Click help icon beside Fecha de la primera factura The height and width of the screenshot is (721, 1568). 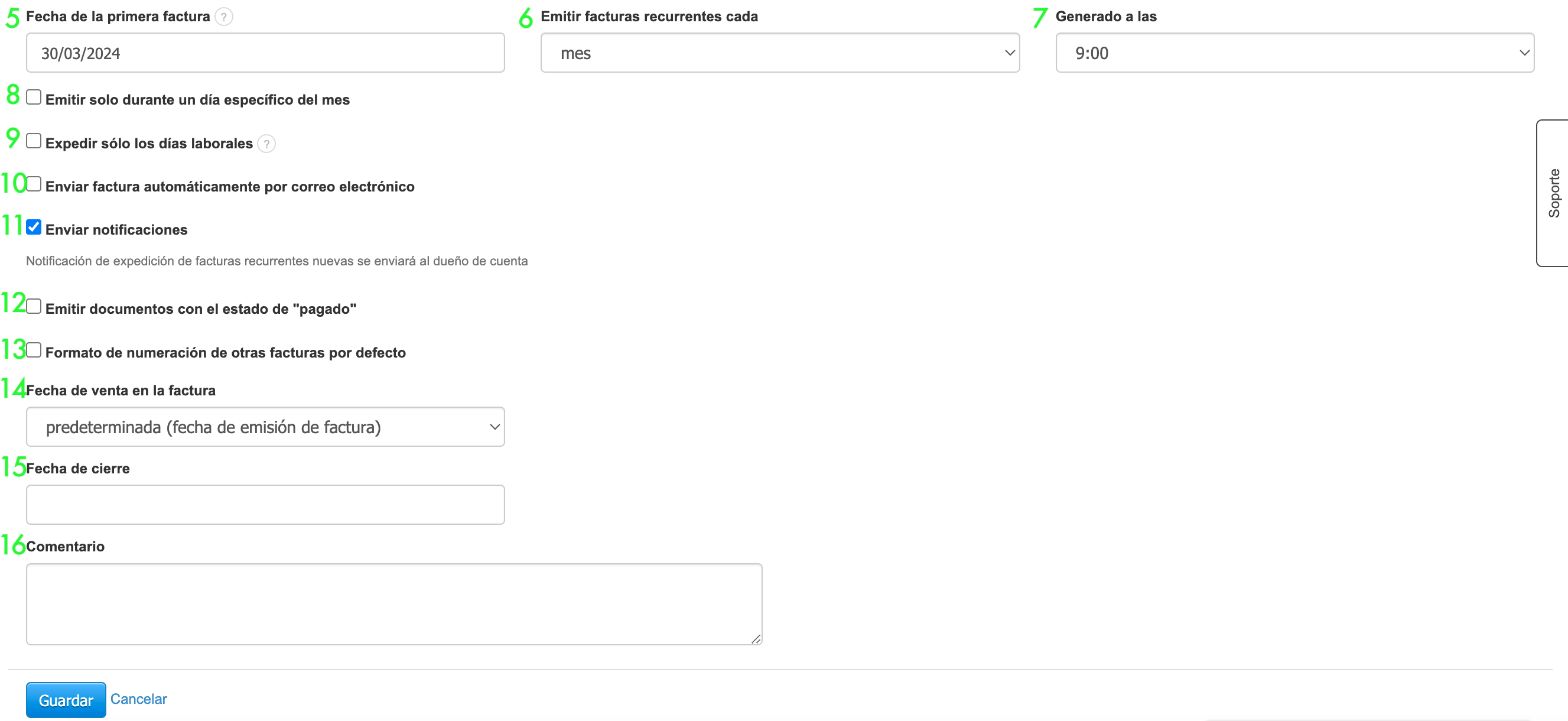224,17
